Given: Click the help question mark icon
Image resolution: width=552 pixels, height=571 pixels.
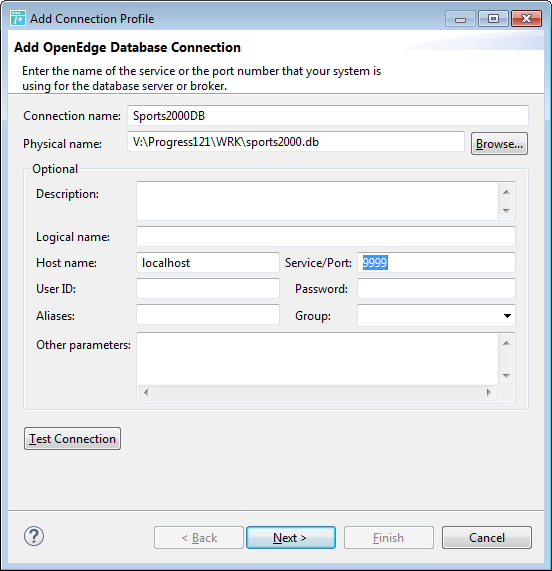Looking at the screenshot, I should point(34,536).
